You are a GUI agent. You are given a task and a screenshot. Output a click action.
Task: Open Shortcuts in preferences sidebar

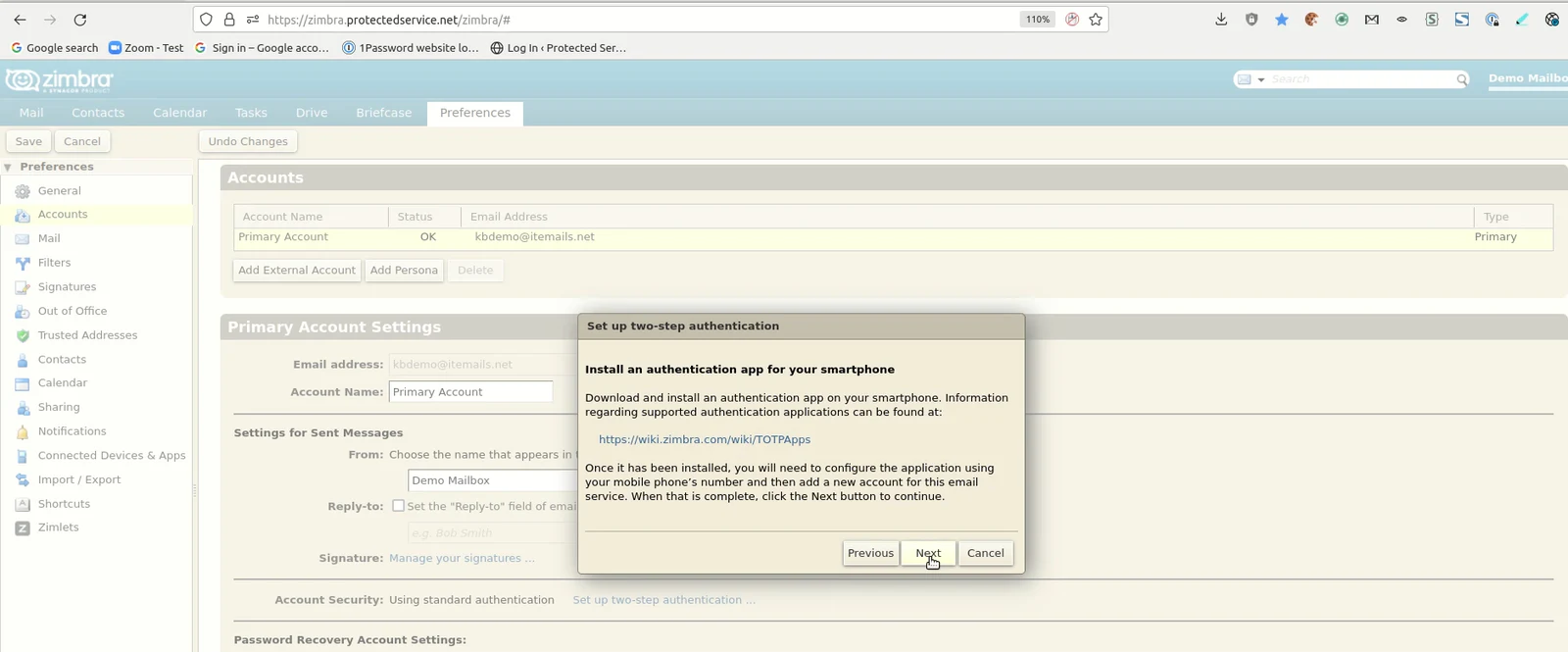point(64,504)
